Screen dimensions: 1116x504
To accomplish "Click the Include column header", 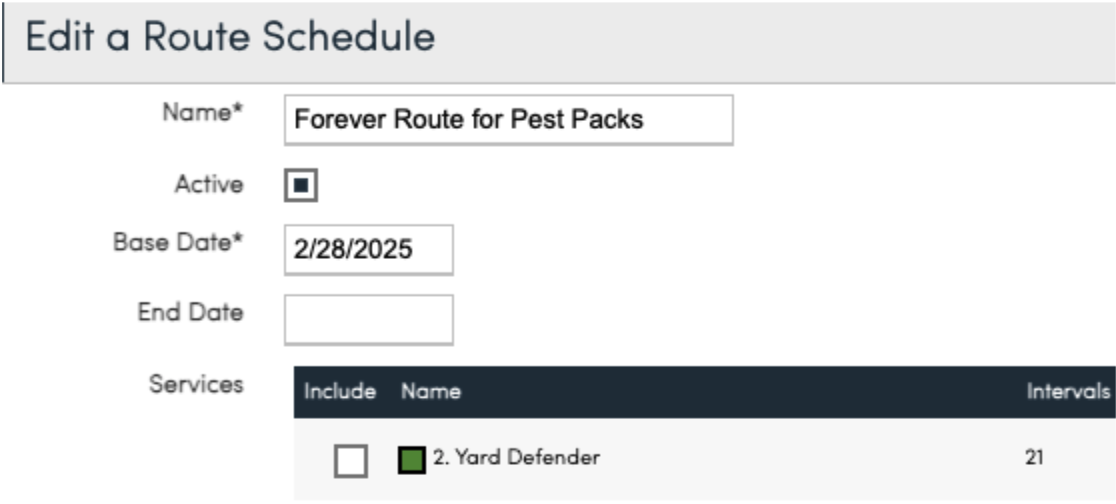I will 339,392.
